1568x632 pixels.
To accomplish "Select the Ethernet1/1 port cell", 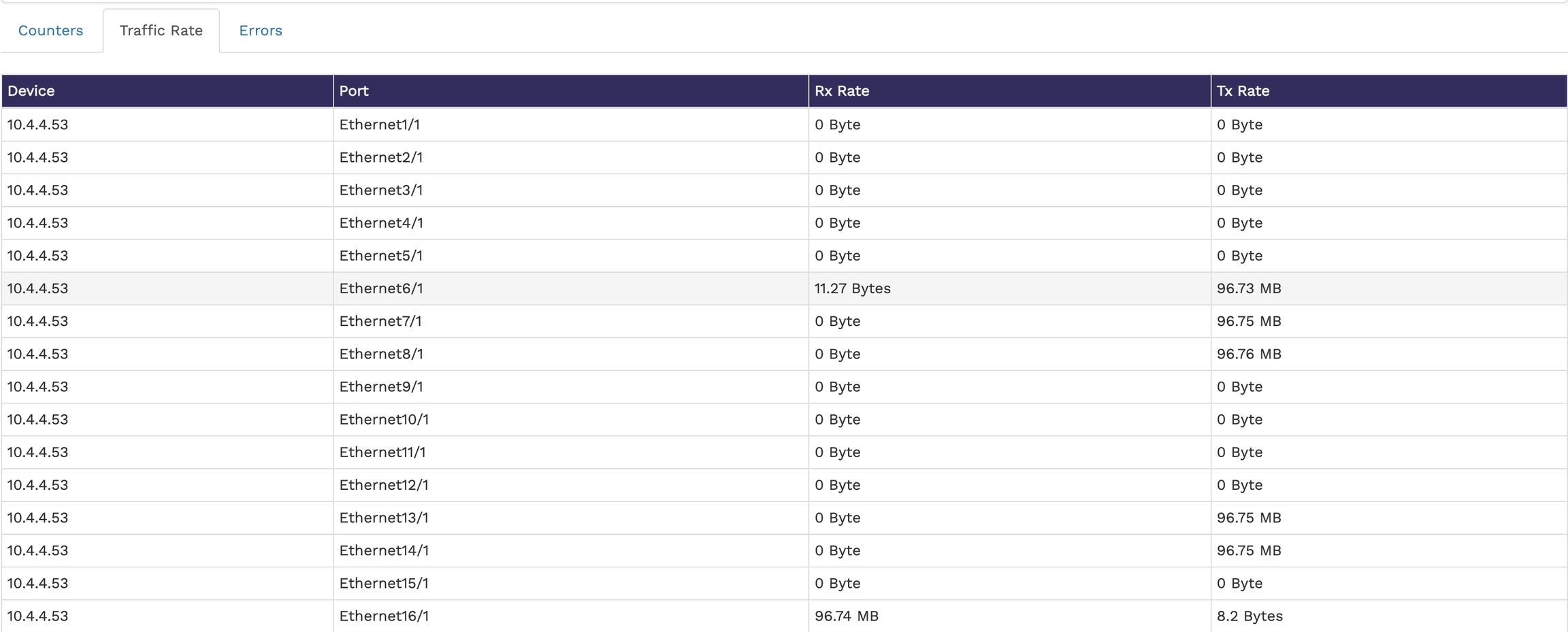I will click(380, 124).
